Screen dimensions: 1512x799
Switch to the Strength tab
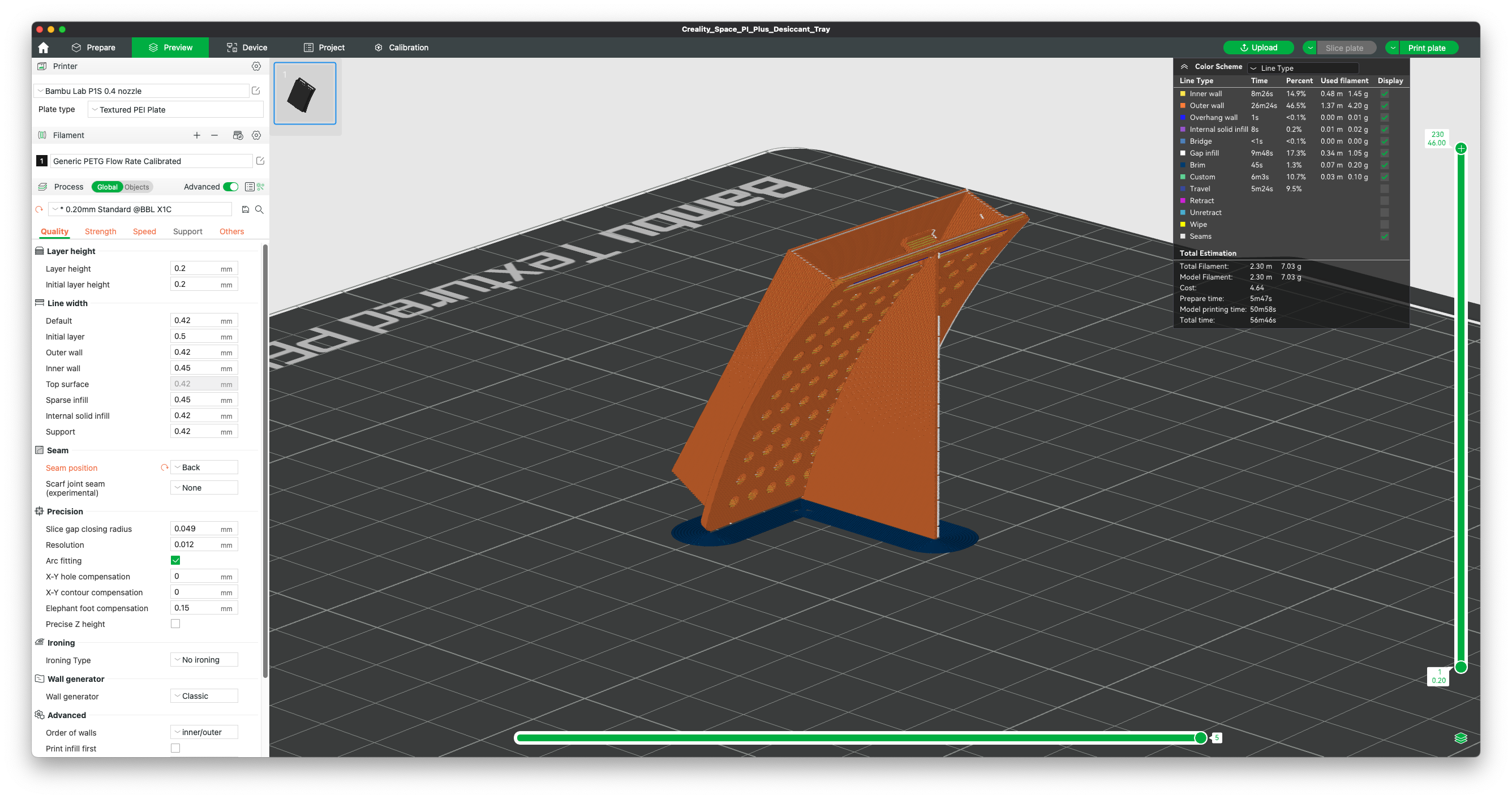100,231
